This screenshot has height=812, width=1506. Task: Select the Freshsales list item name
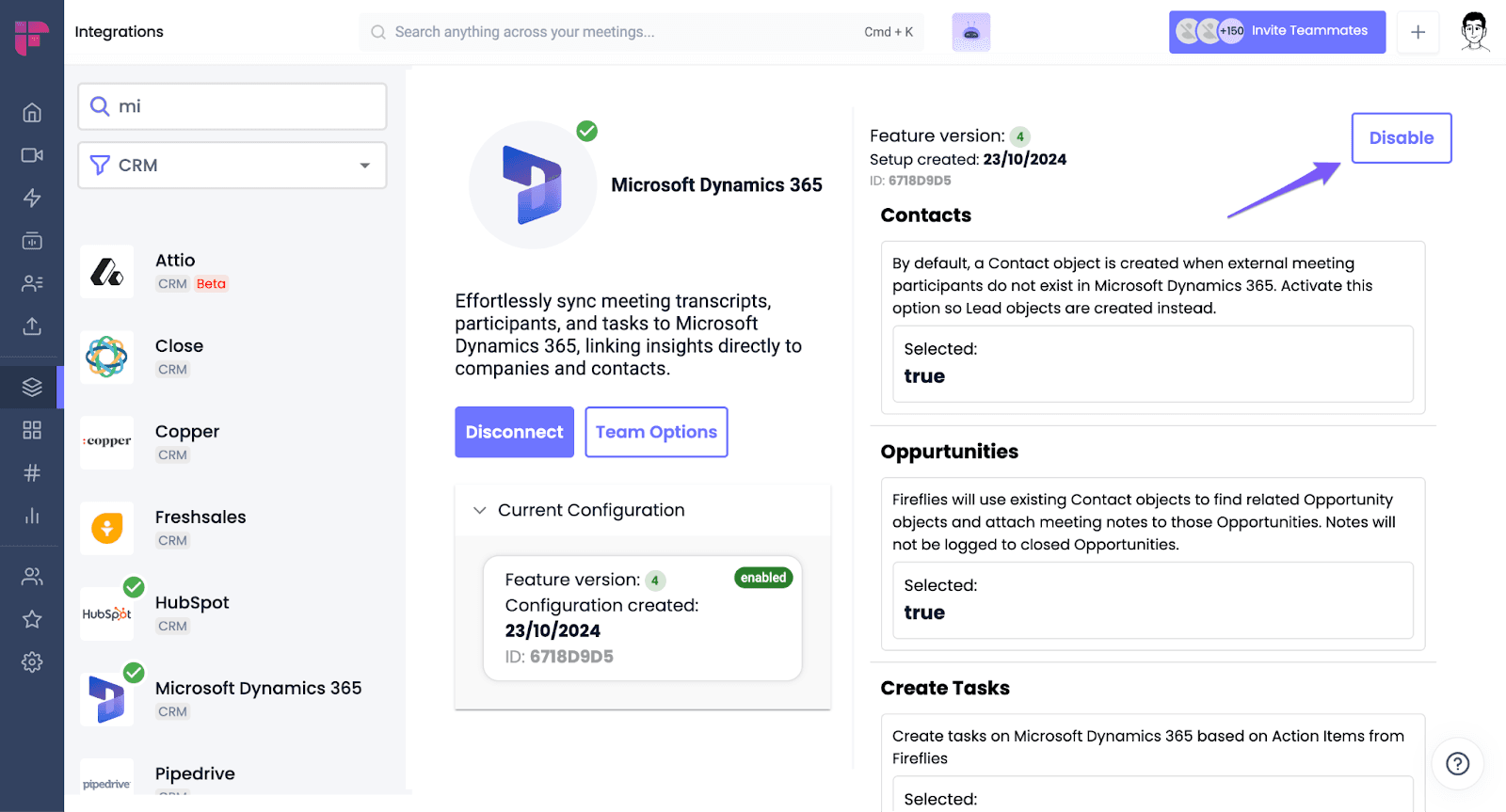200,517
